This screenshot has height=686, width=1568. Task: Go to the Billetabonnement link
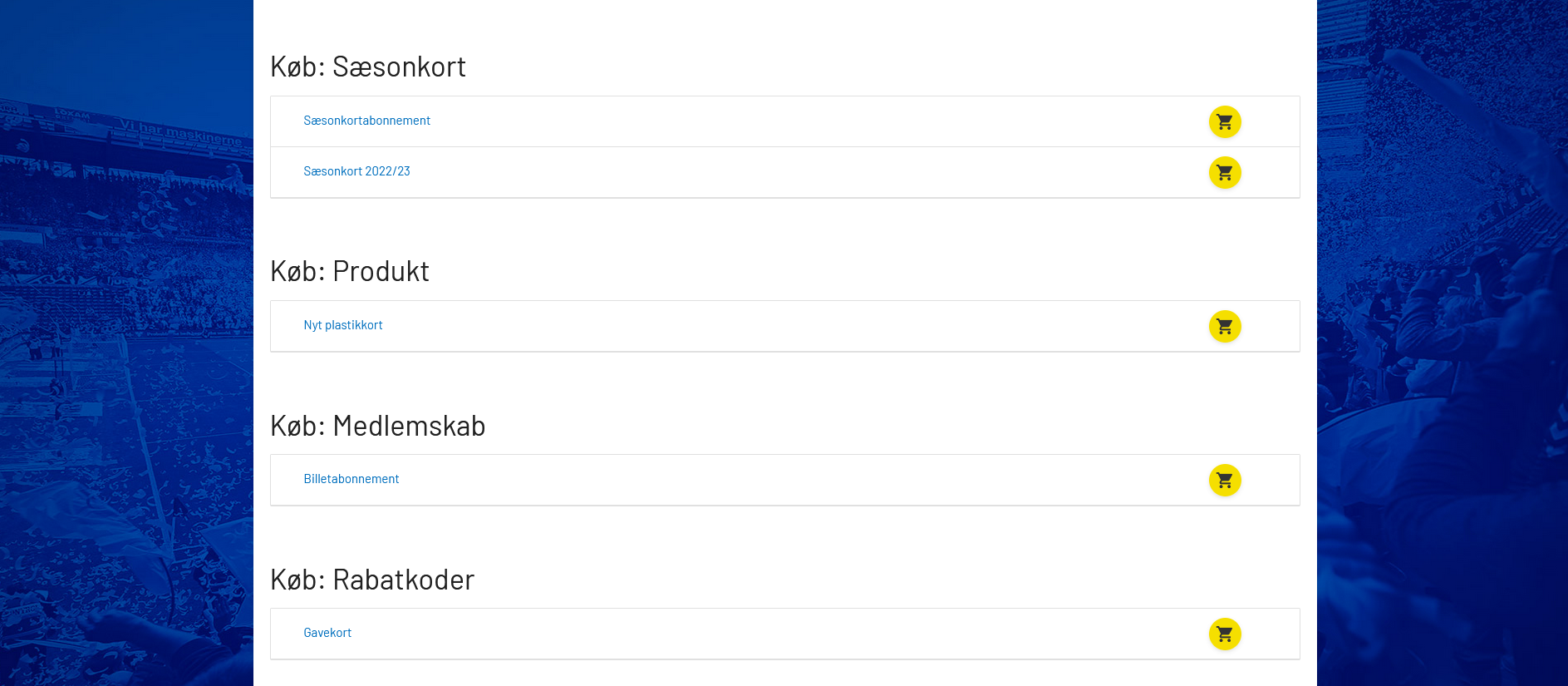point(351,479)
